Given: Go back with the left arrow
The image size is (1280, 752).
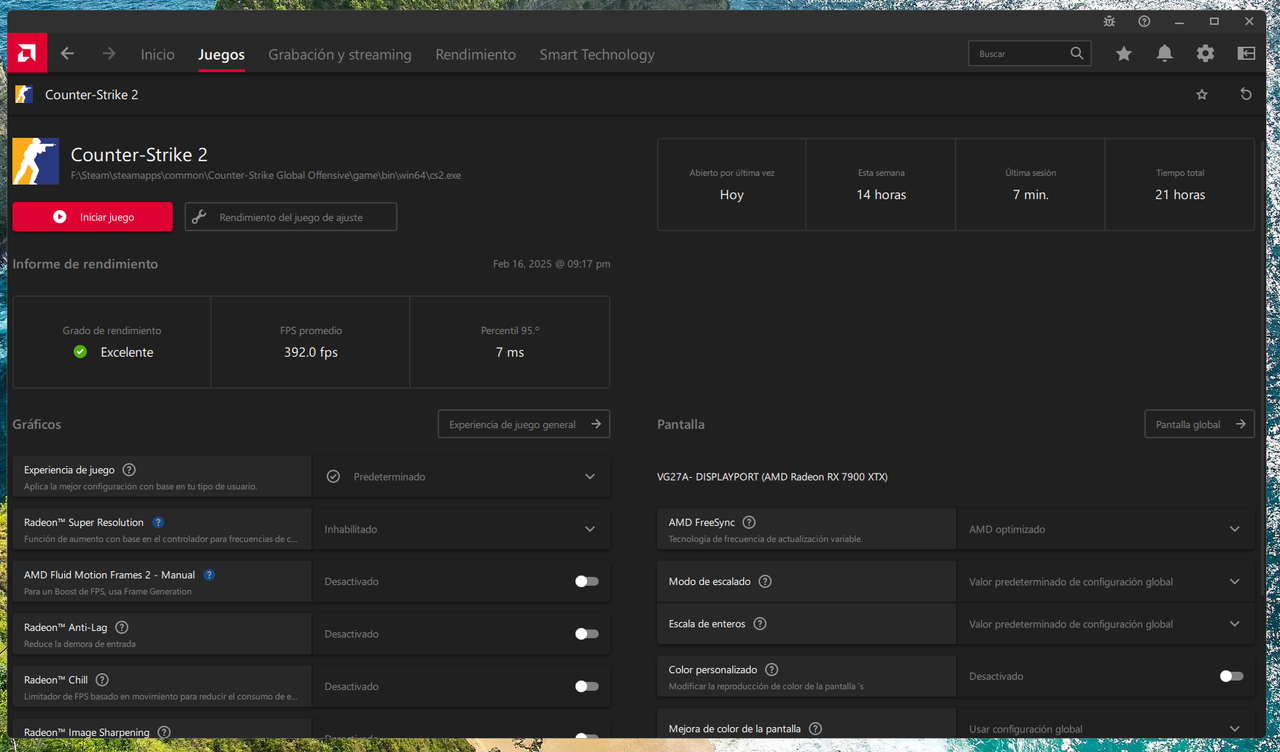Looking at the screenshot, I should tap(67, 54).
